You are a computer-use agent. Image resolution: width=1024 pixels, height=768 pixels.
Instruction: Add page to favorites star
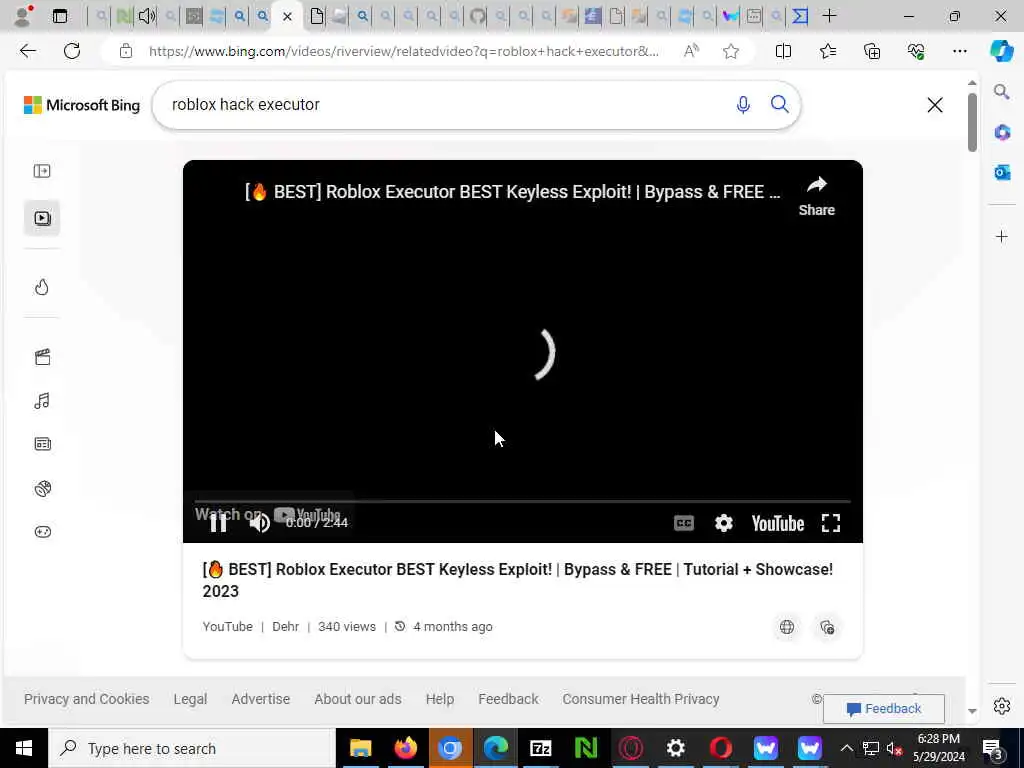731,51
